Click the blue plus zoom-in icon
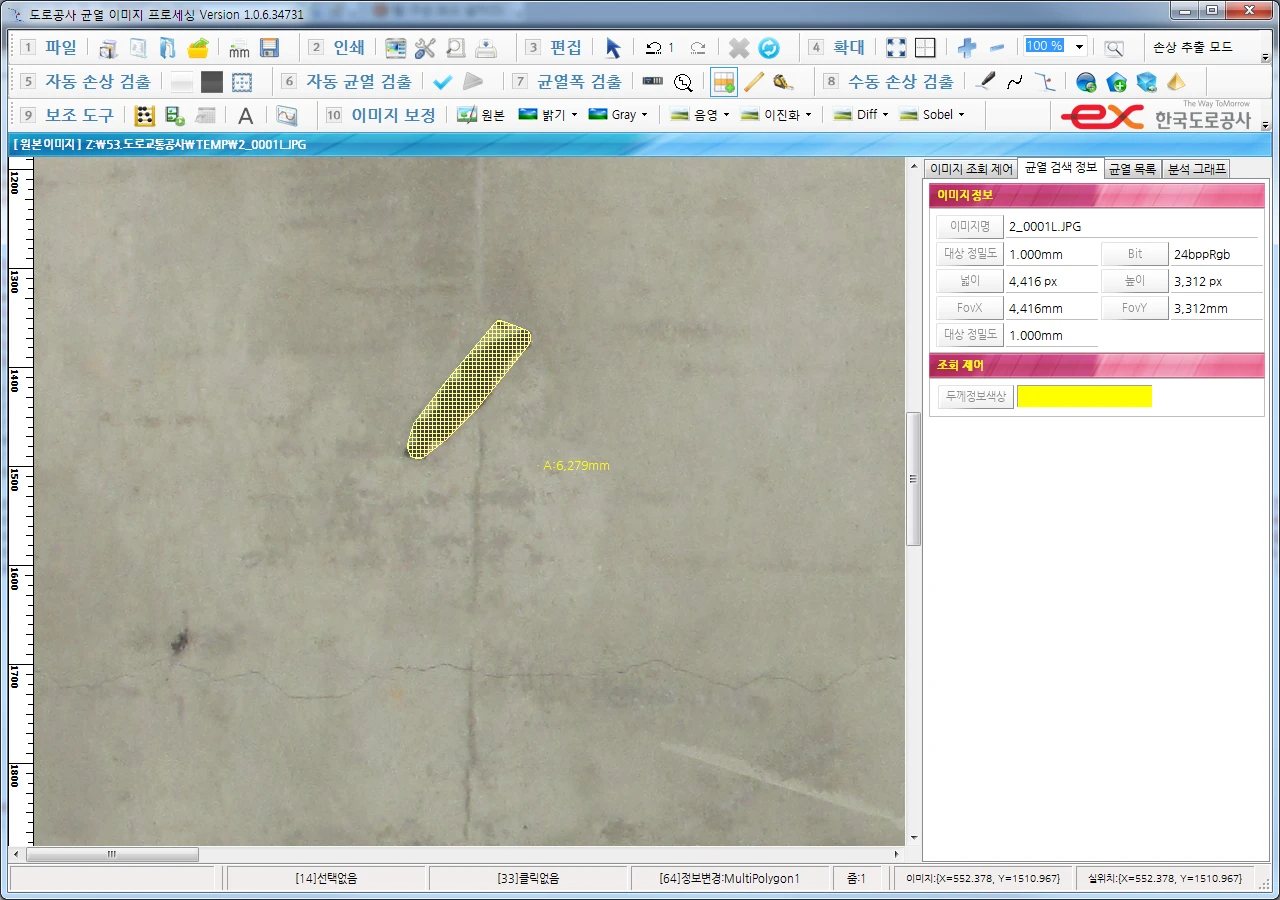Screen dimensions: 1280x900 [967, 48]
